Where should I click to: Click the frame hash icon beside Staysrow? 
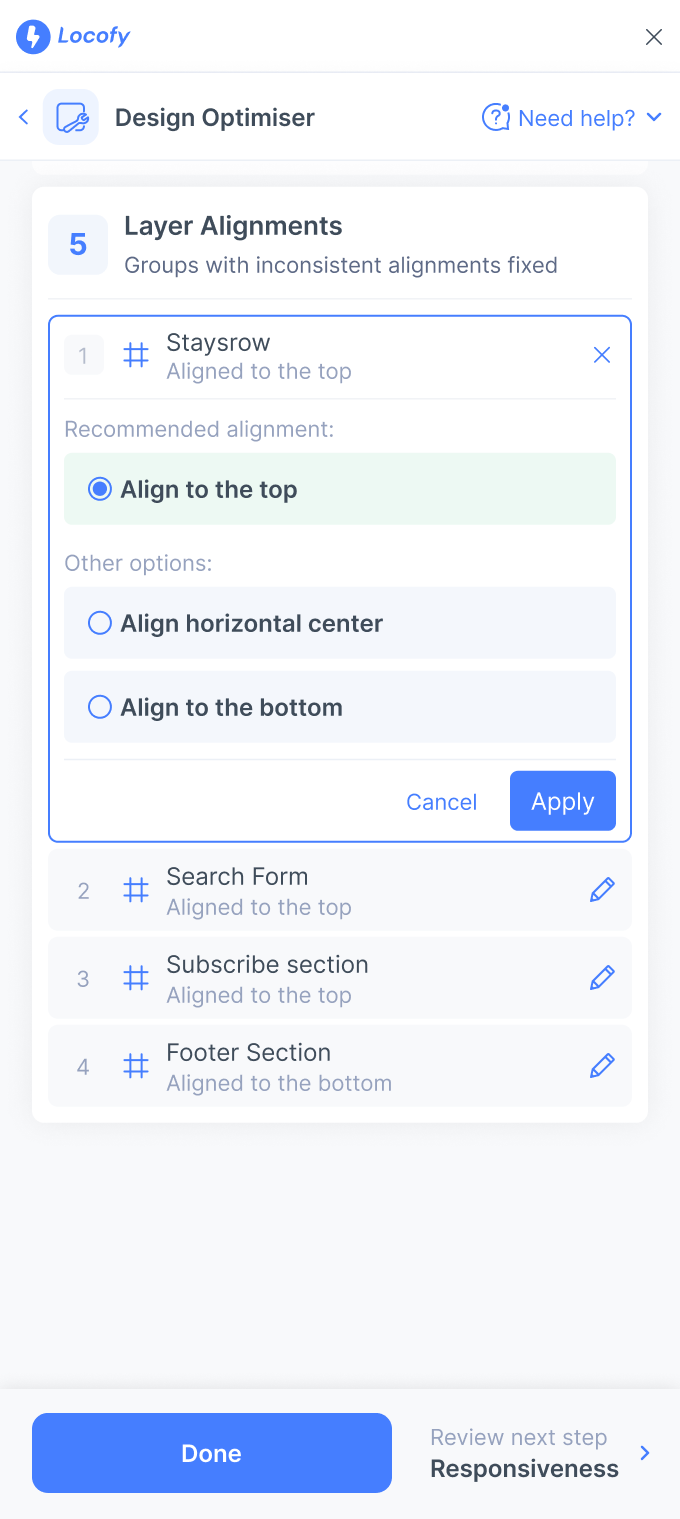point(136,355)
